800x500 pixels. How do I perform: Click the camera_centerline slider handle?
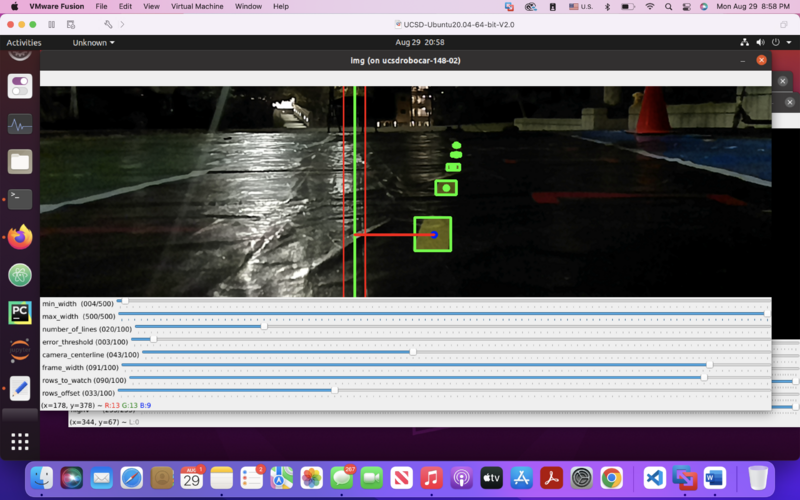[x=413, y=352]
